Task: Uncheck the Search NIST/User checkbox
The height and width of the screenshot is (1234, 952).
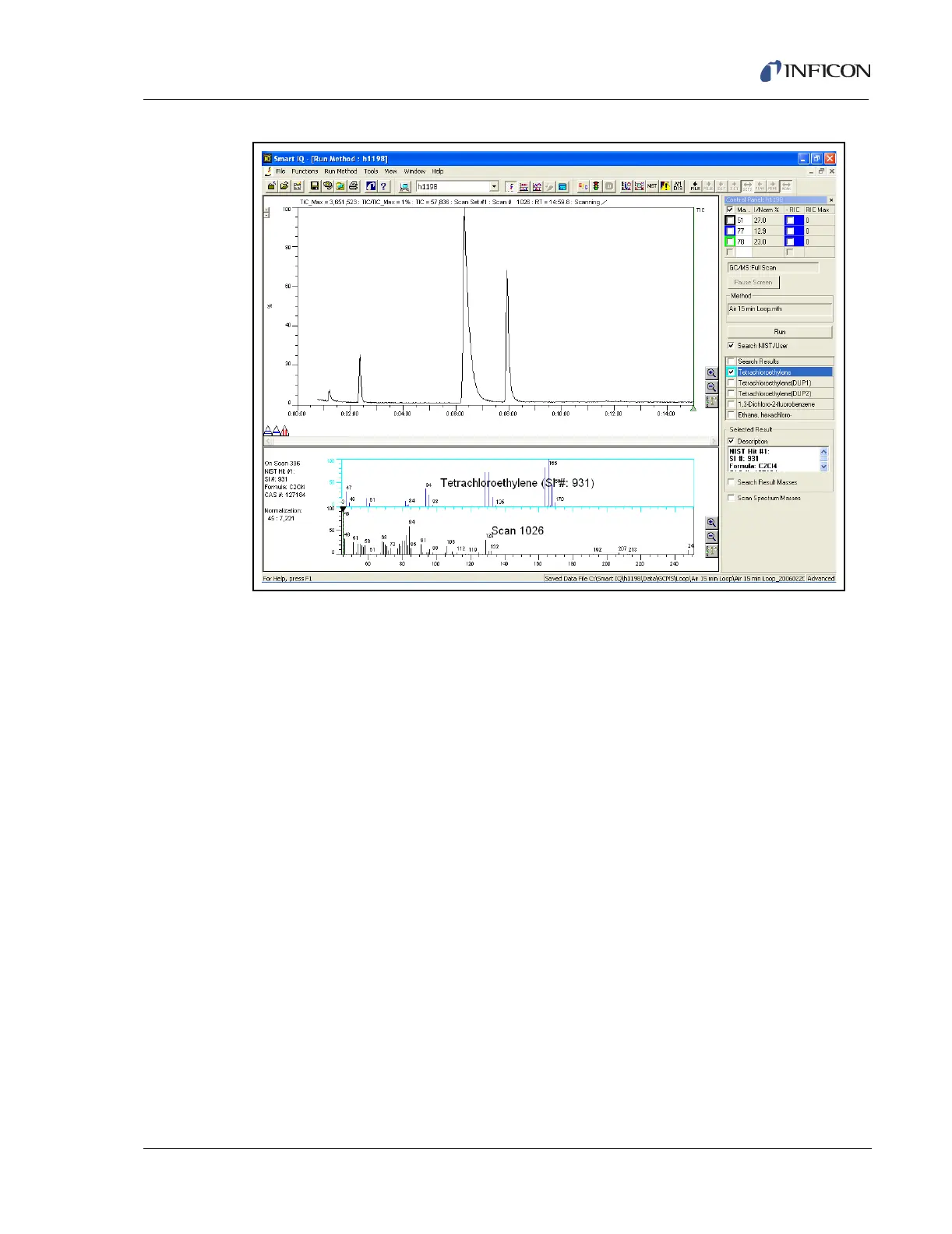Action: pyautogui.click(x=731, y=345)
